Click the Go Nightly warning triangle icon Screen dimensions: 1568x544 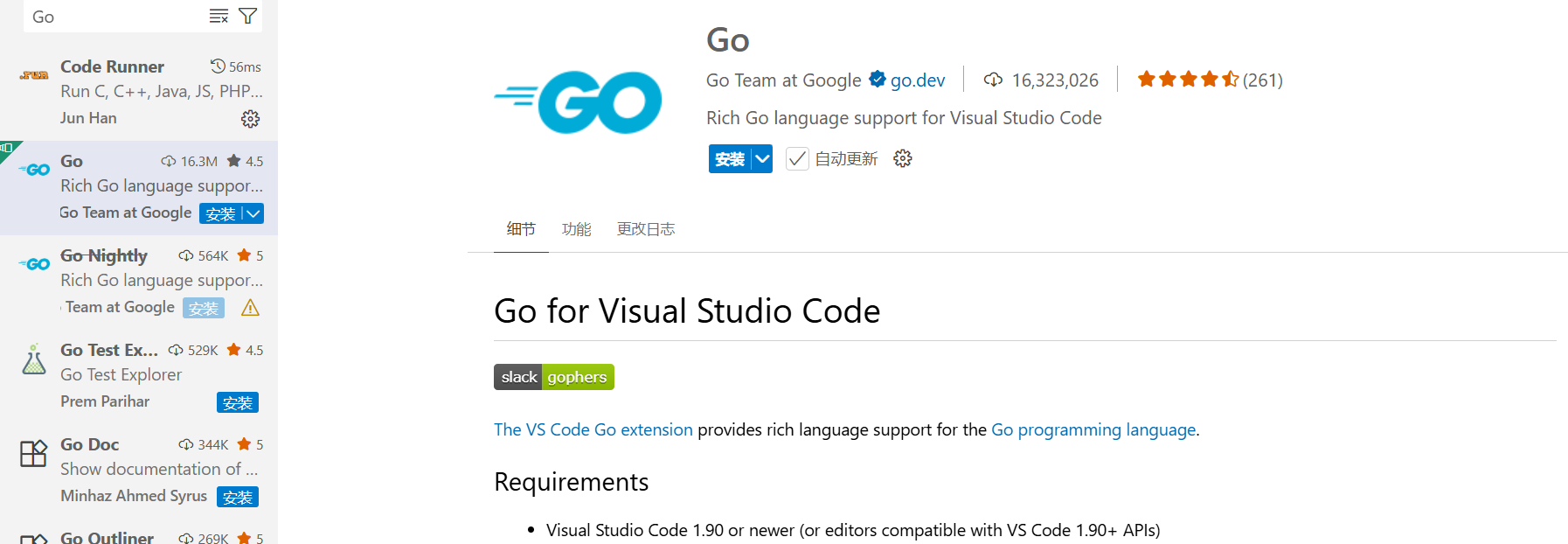tap(250, 308)
